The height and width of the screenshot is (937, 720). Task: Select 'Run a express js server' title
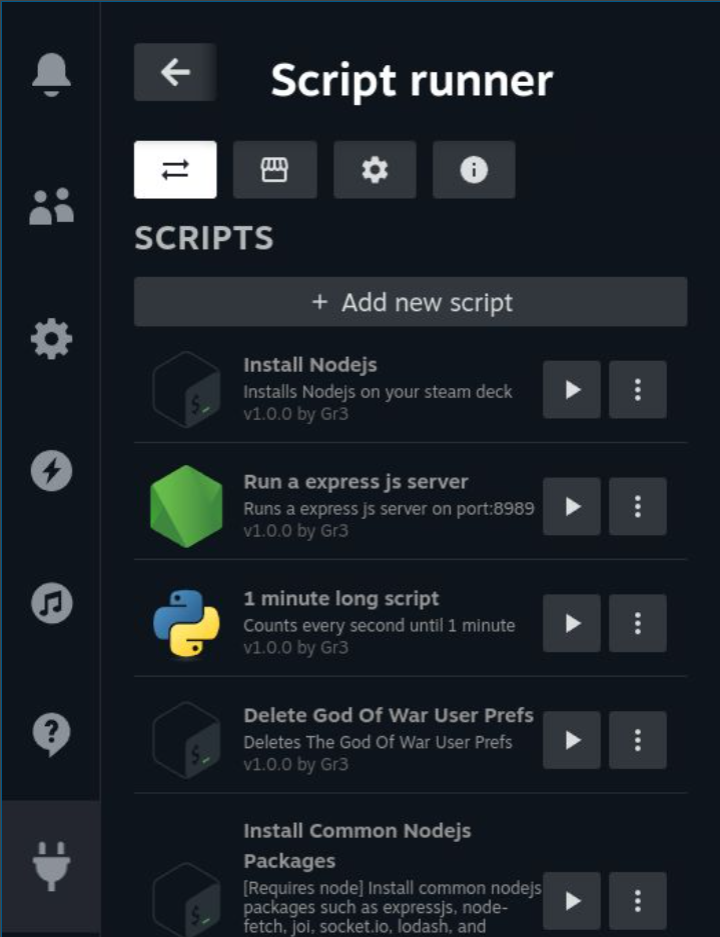tap(356, 482)
